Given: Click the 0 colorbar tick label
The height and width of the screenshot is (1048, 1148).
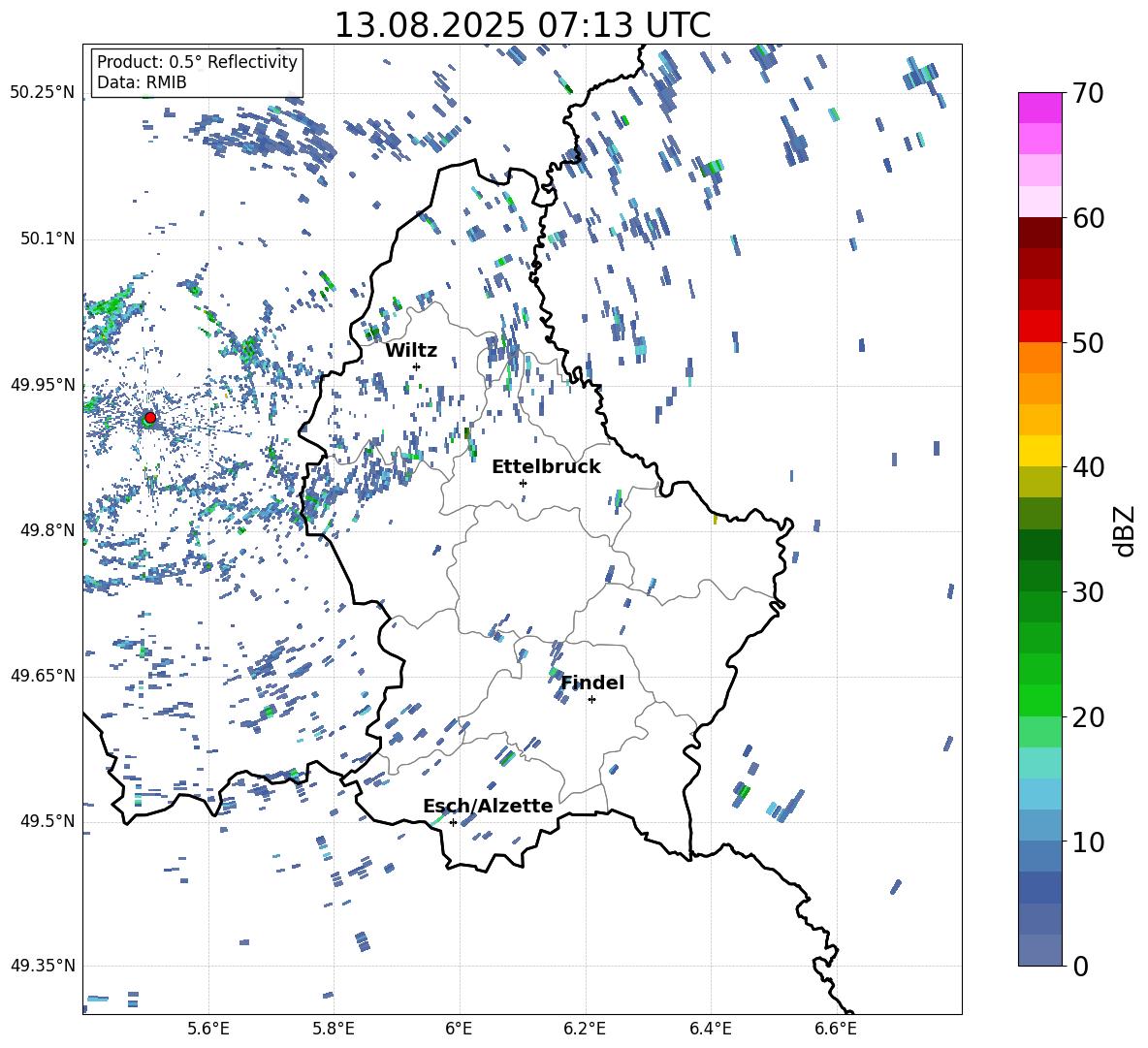Looking at the screenshot, I should tap(1080, 966).
